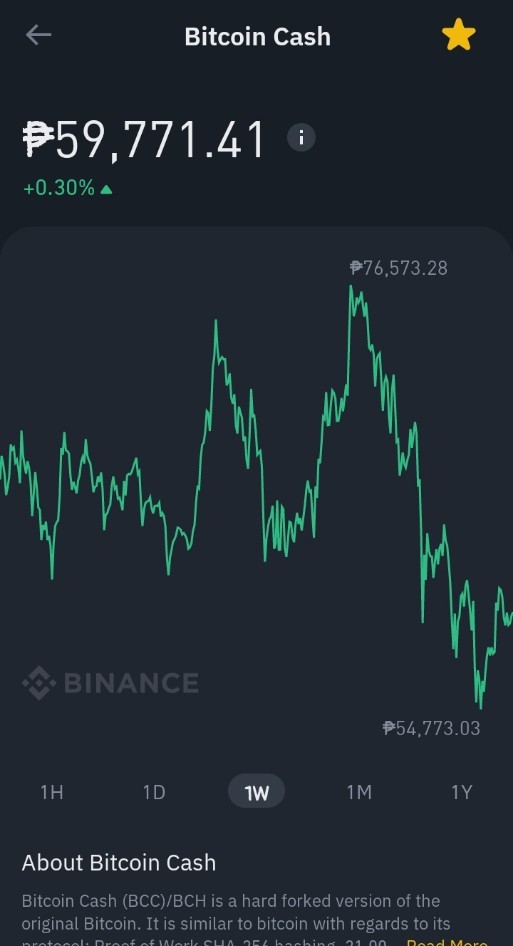Tap the lowest dip of the chart line
The height and width of the screenshot is (946, 513).
480,706
